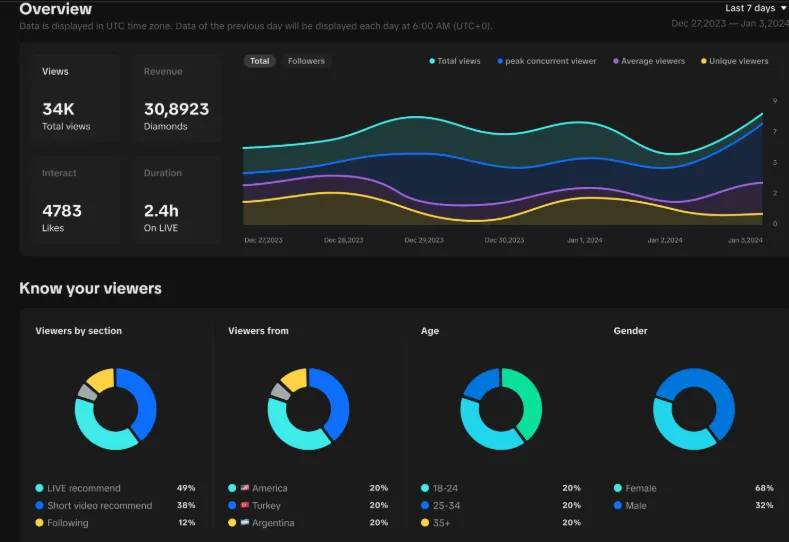The width and height of the screenshot is (789, 542).
Task: Toggle the Average viewers chart series
Action: click(647, 61)
